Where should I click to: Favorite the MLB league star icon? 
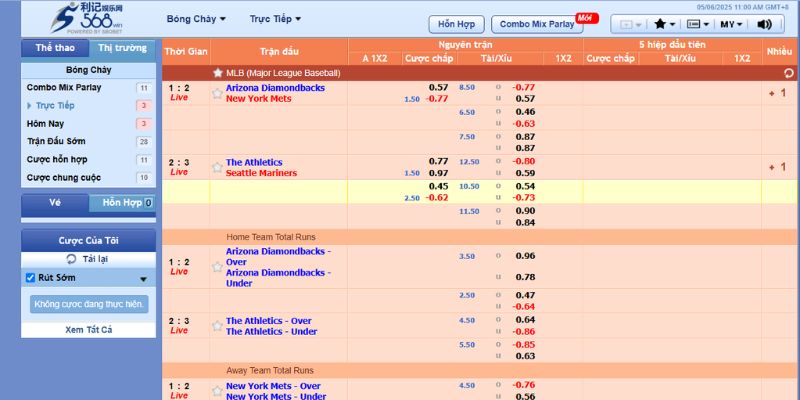click(x=218, y=73)
